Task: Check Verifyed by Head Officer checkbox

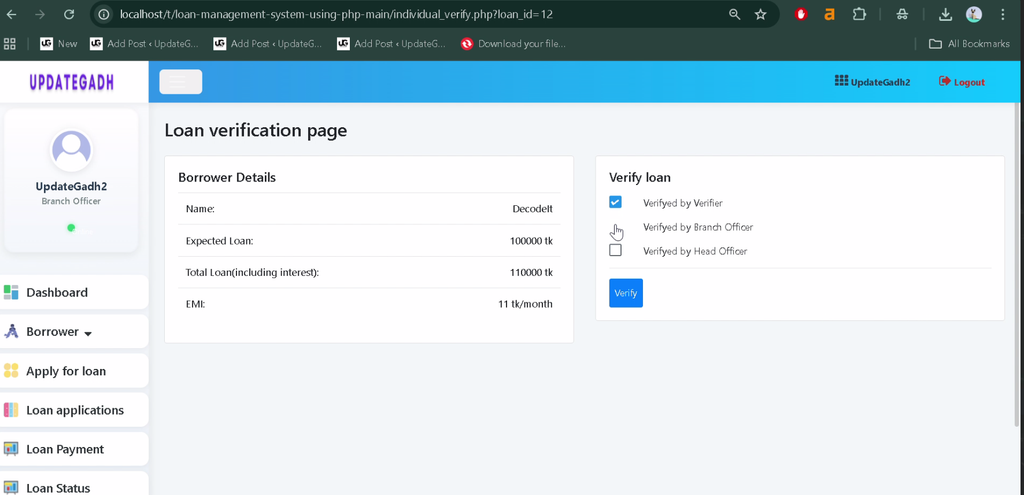Action: [615, 250]
